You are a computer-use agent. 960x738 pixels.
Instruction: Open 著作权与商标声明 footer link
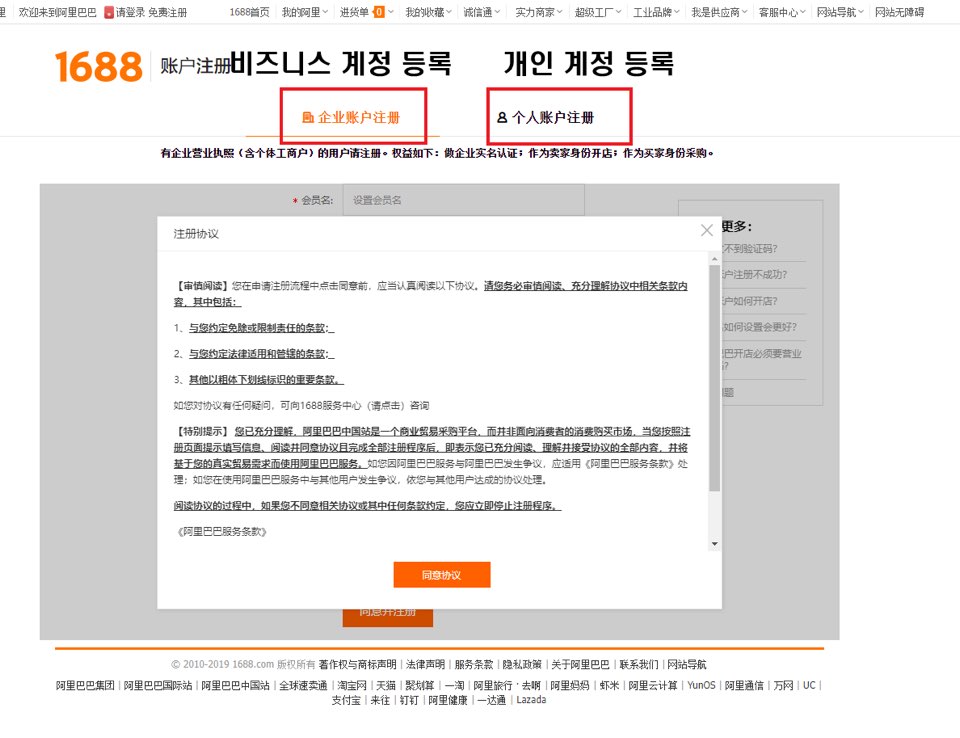point(358,665)
